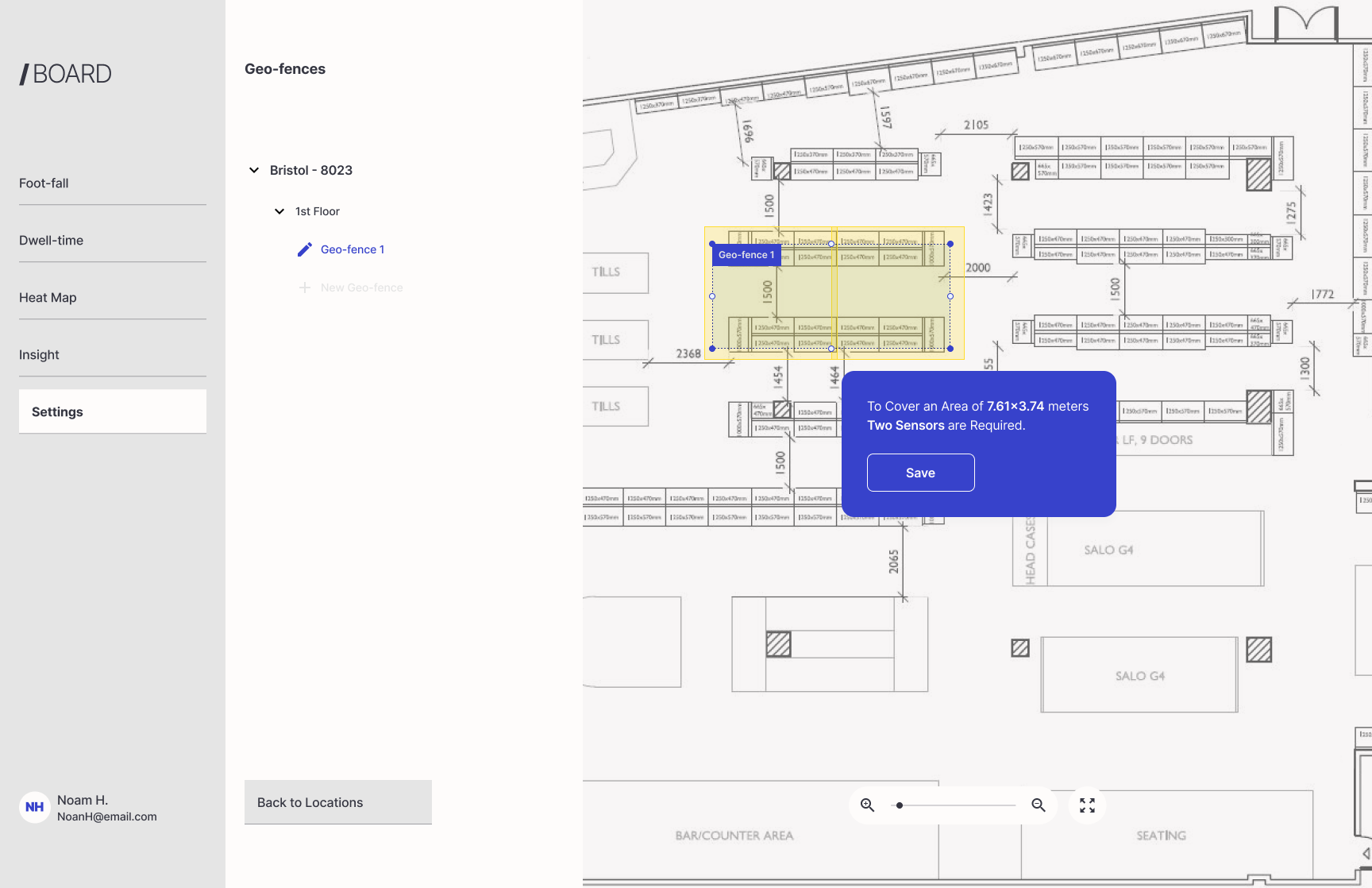
Task: Click the Geo-fence 1 label on map
Action: click(746, 255)
